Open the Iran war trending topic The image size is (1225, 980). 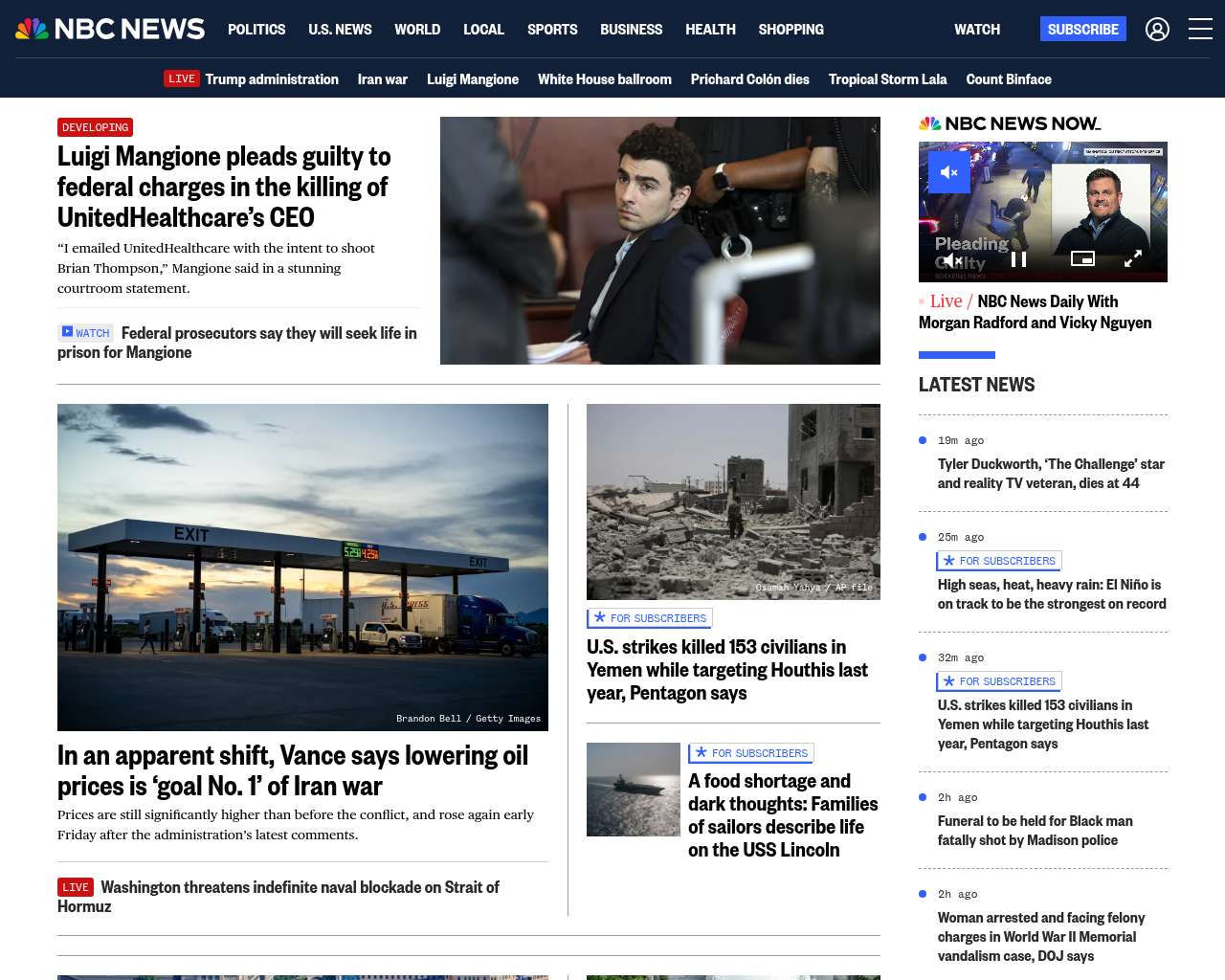(x=383, y=79)
